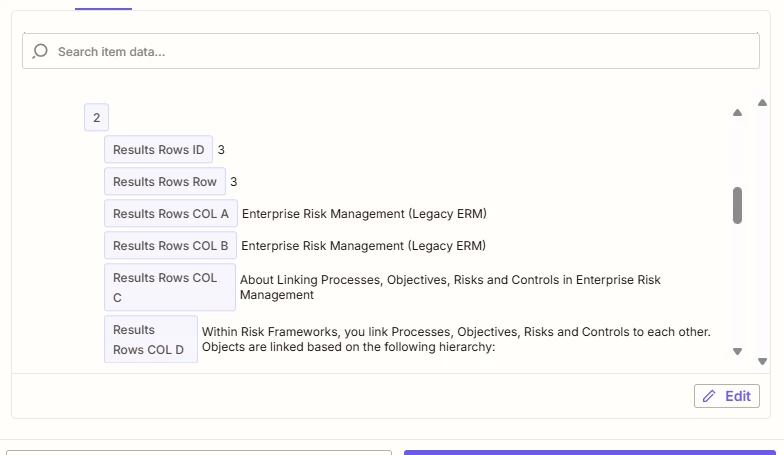This screenshot has width=784, height=455.
Task: Click the Within Risk Frameworks text value
Action: pos(456,339)
